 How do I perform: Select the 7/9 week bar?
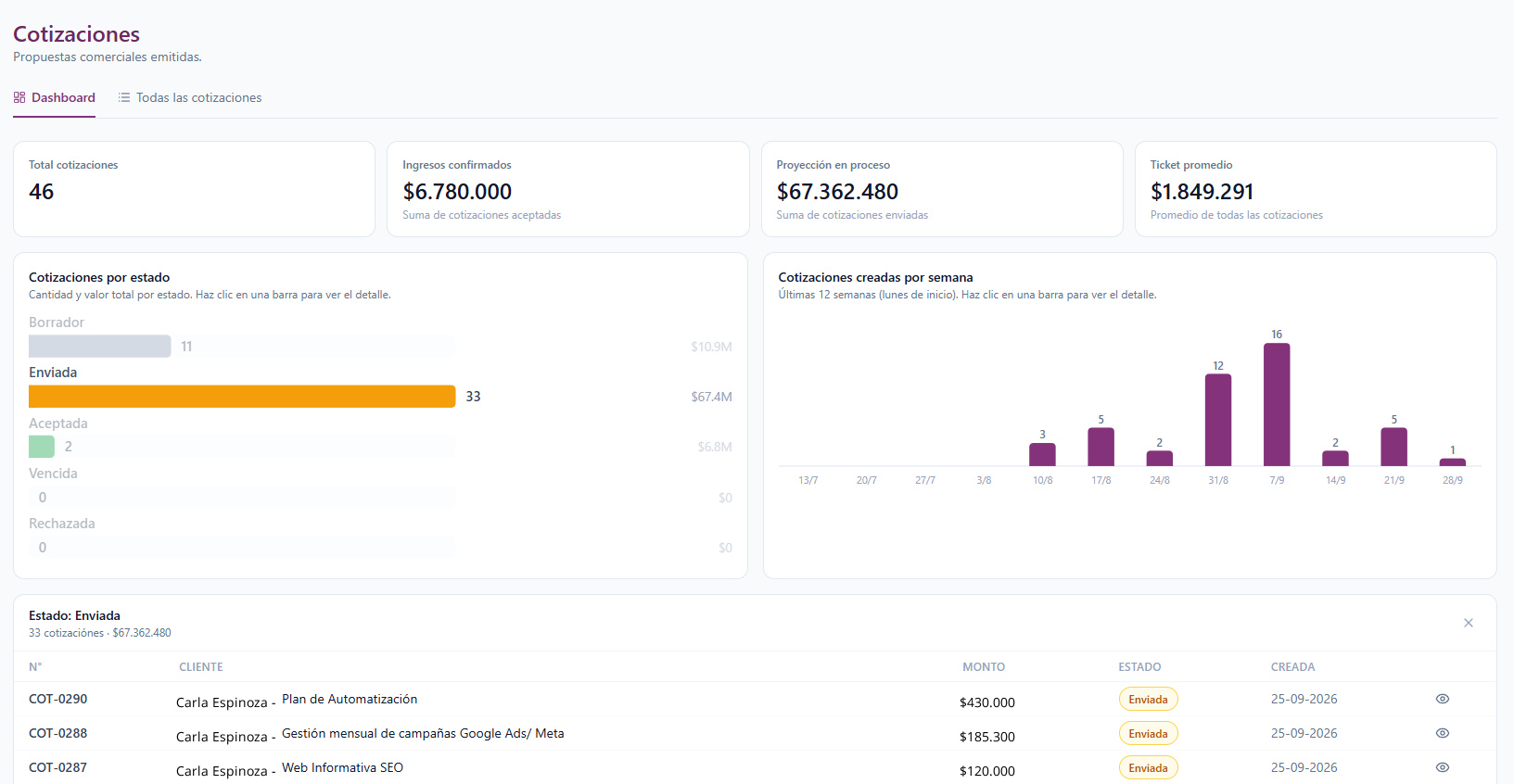point(1277,405)
